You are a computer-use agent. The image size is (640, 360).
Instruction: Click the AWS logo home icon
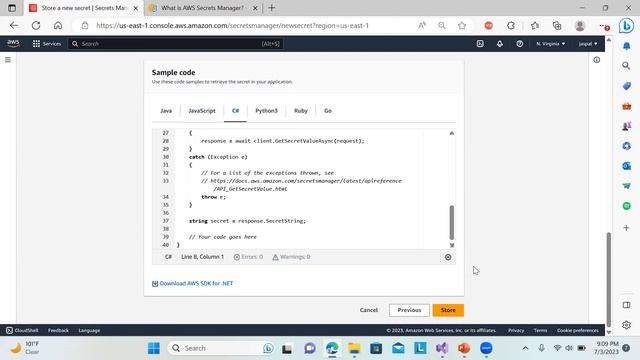click(13, 43)
